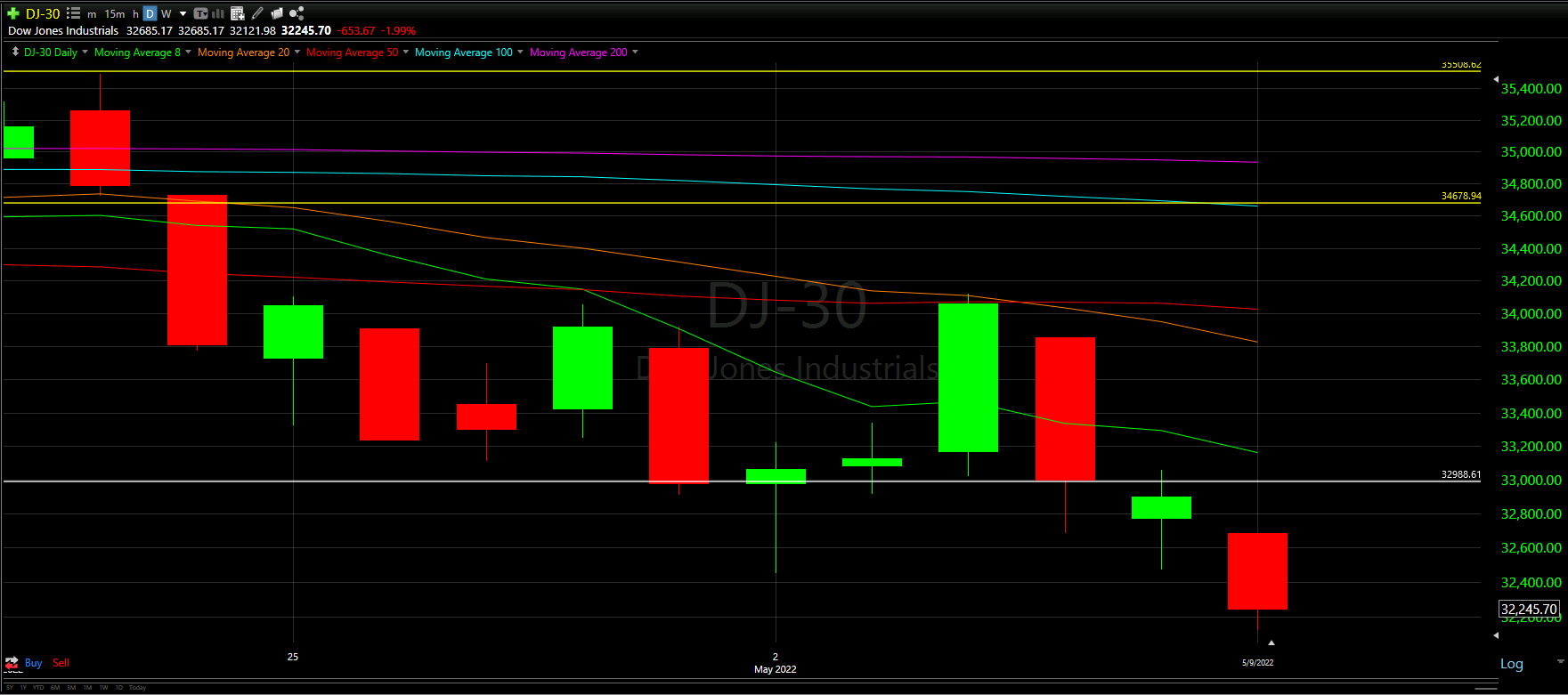
Task: Select the Daily 'D' timeframe
Action: coord(150,13)
